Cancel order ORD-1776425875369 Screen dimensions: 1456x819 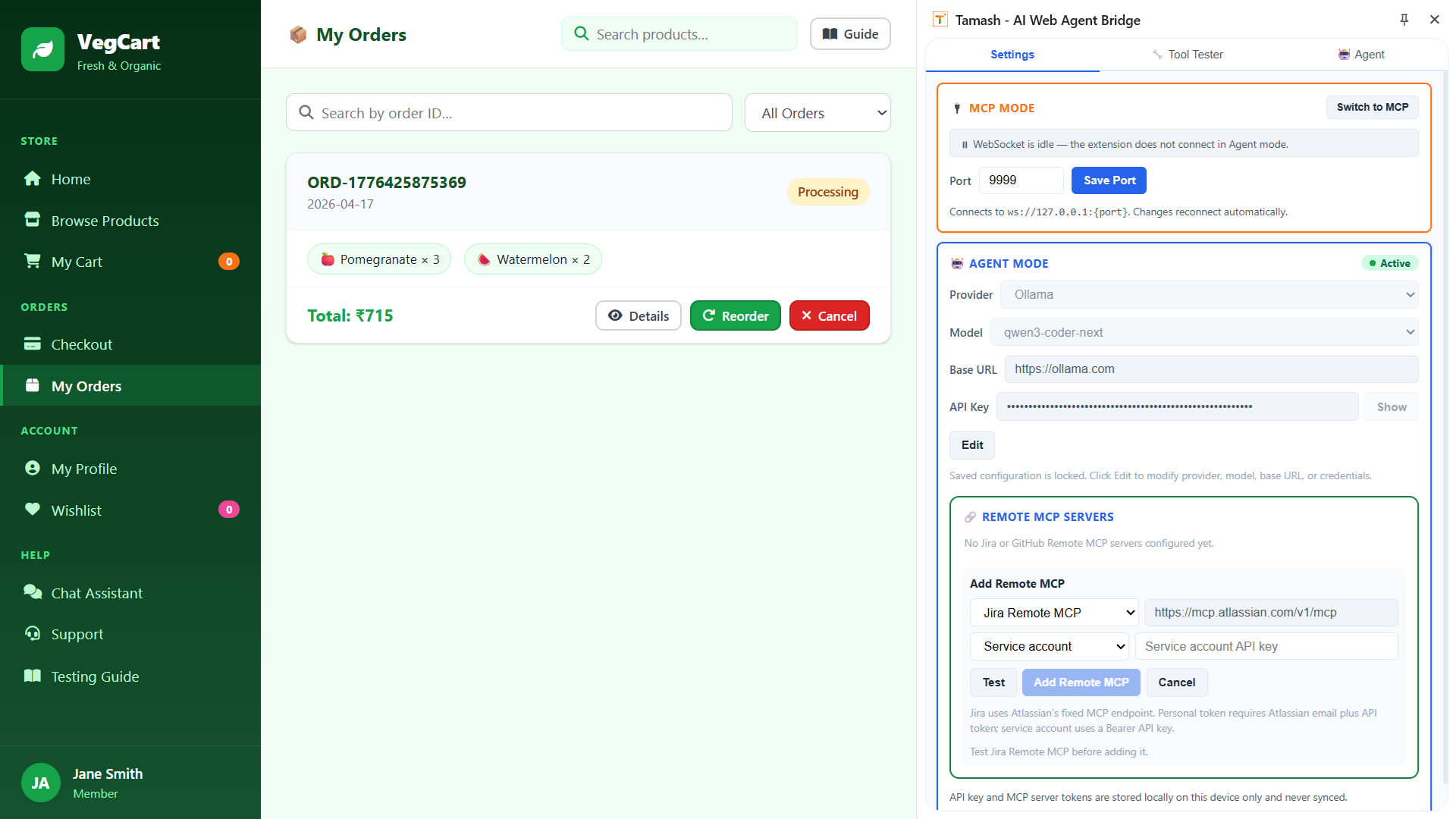coord(829,316)
